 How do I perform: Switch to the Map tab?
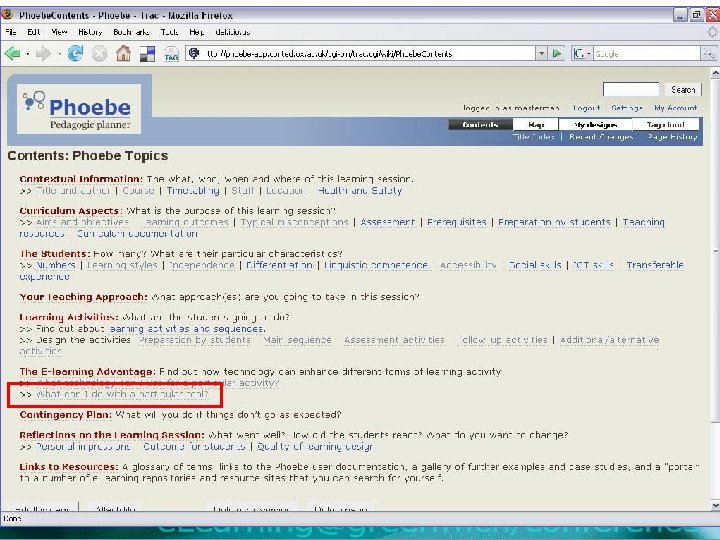[x=535, y=124]
